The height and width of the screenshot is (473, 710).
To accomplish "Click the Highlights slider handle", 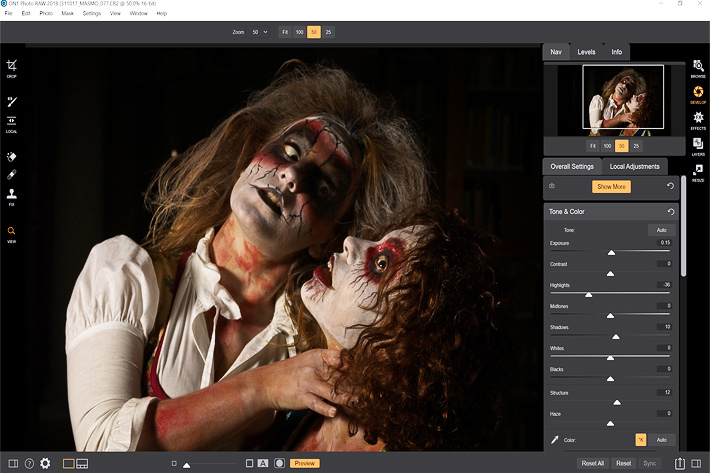I will [588, 295].
